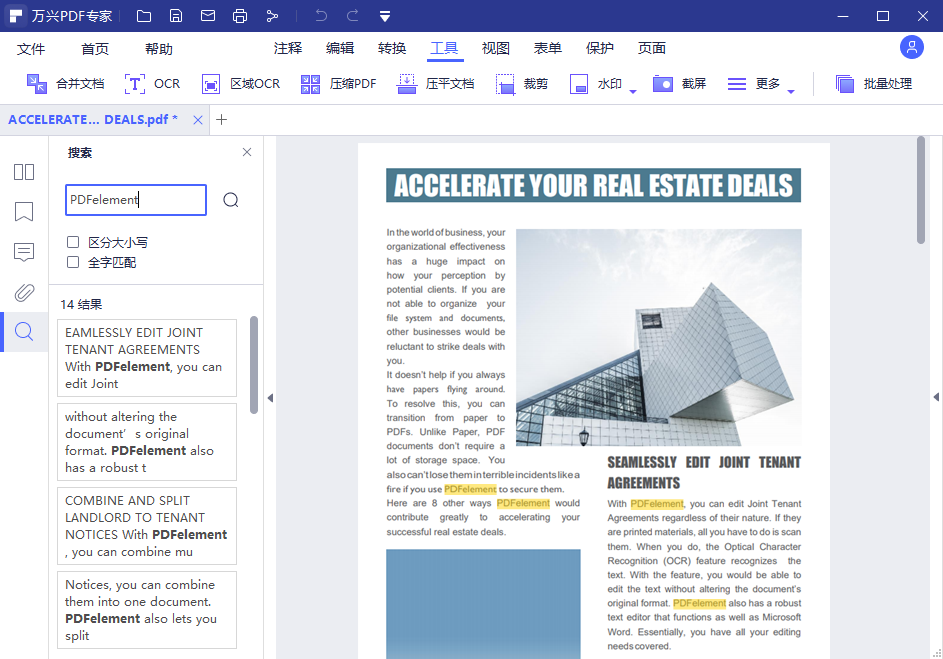This screenshot has height=659, width=943.
Task: Click the 裁剪 crop tool icon
Action: click(x=506, y=84)
